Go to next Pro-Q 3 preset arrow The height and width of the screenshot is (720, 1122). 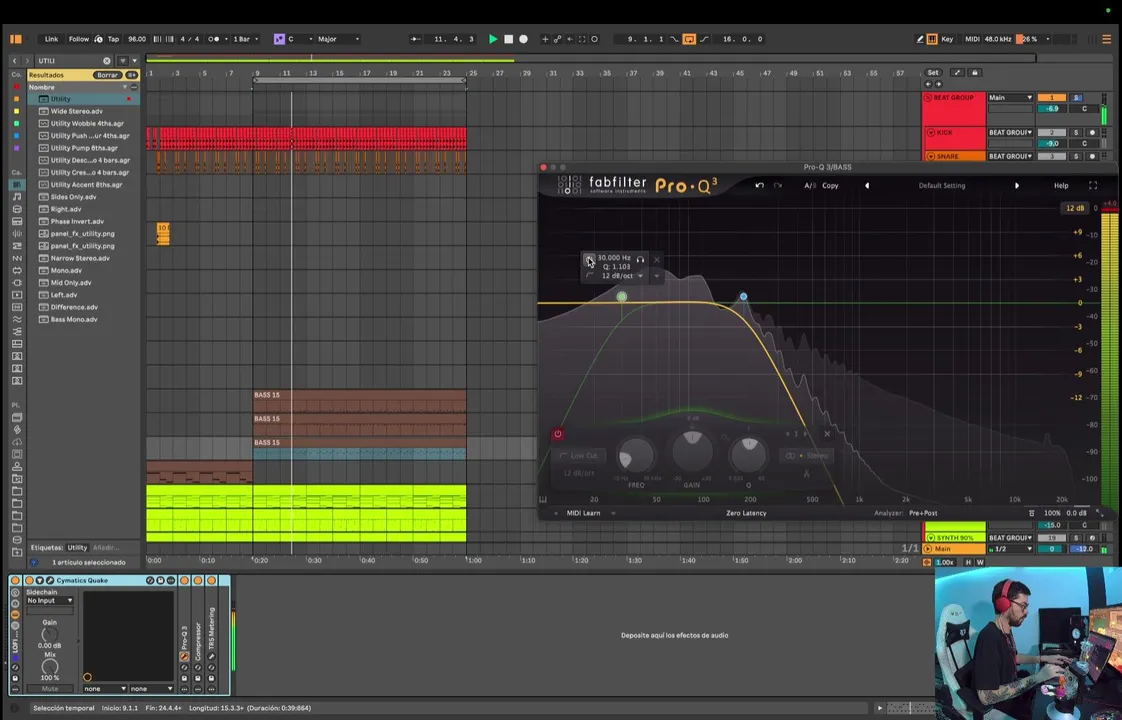tap(1017, 185)
